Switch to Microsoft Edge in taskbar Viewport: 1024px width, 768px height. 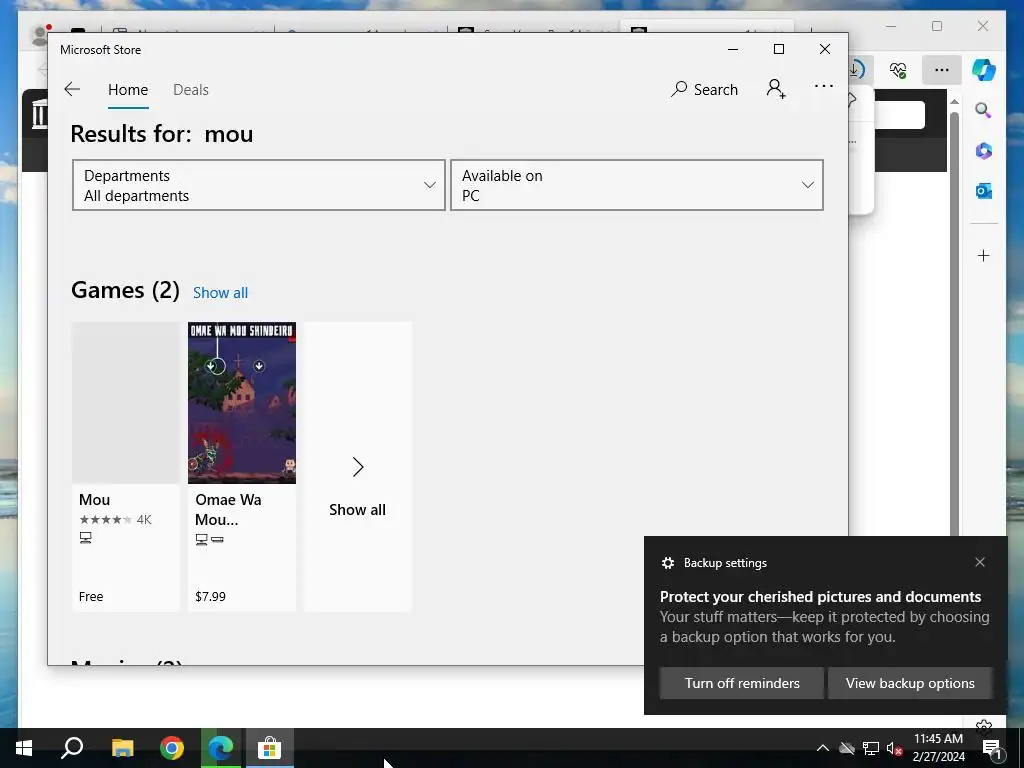tap(221, 748)
